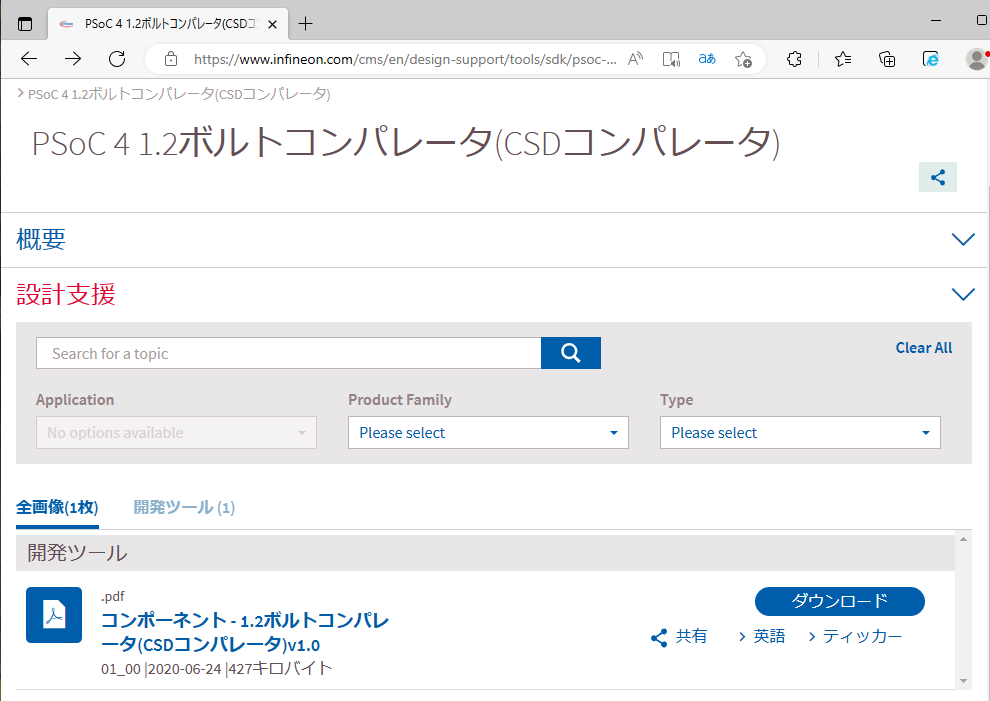Collapse the 設計支援 section chevron
Screen dimensions: 990x701
963,294
